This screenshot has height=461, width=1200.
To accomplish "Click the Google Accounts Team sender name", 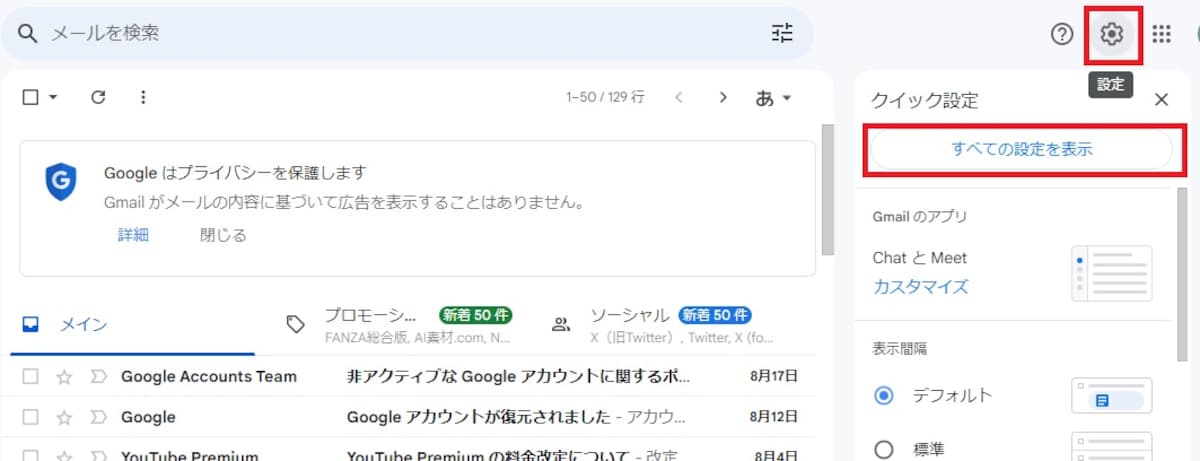I will [209, 377].
